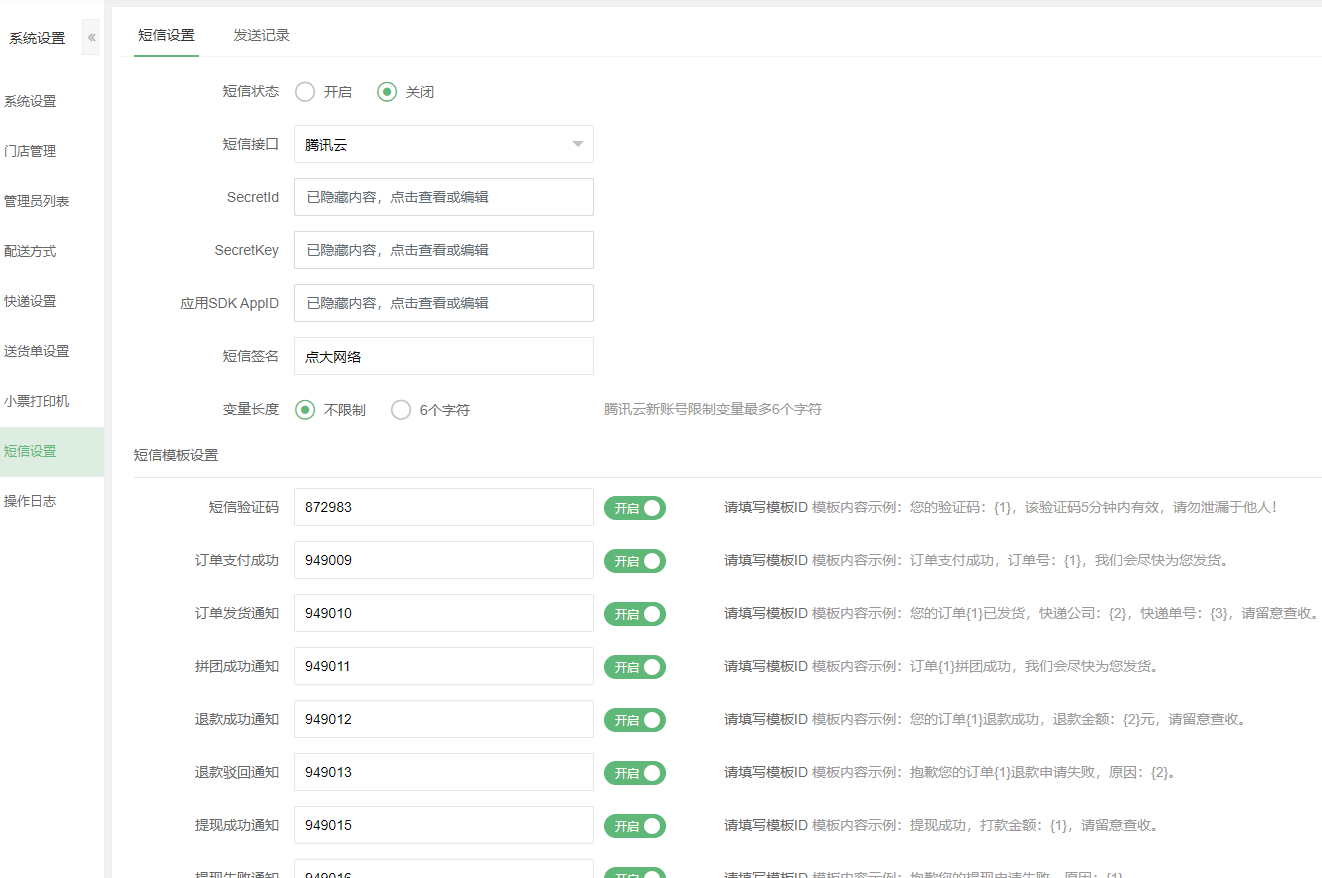Go to 管理员列表 in the sidebar
This screenshot has width=1322, height=878.
click(x=37, y=201)
